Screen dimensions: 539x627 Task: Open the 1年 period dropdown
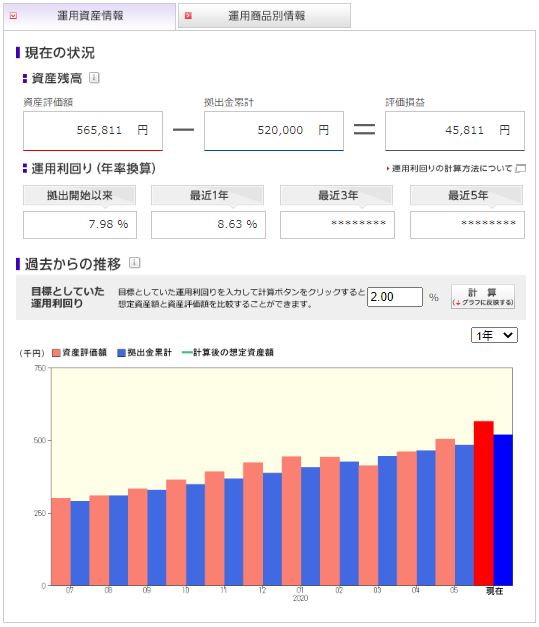coord(494,335)
